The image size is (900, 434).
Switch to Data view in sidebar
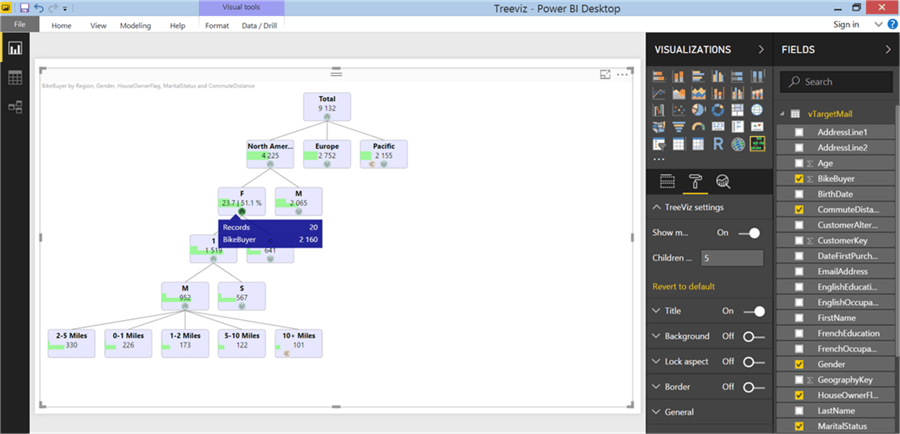pos(15,78)
